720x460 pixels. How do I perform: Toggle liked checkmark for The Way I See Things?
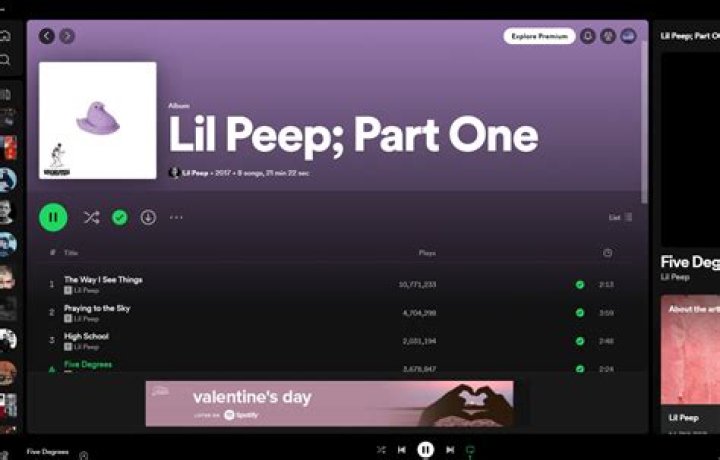[580, 285]
